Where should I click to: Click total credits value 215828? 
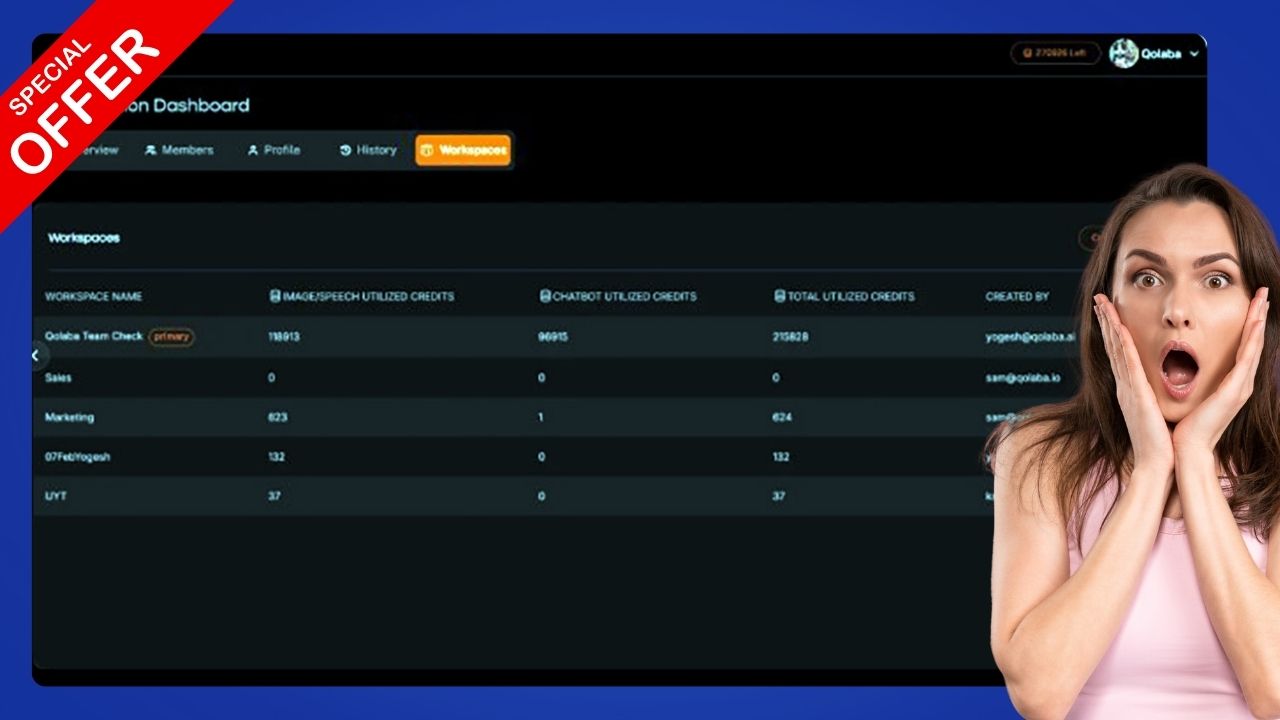click(790, 337)
